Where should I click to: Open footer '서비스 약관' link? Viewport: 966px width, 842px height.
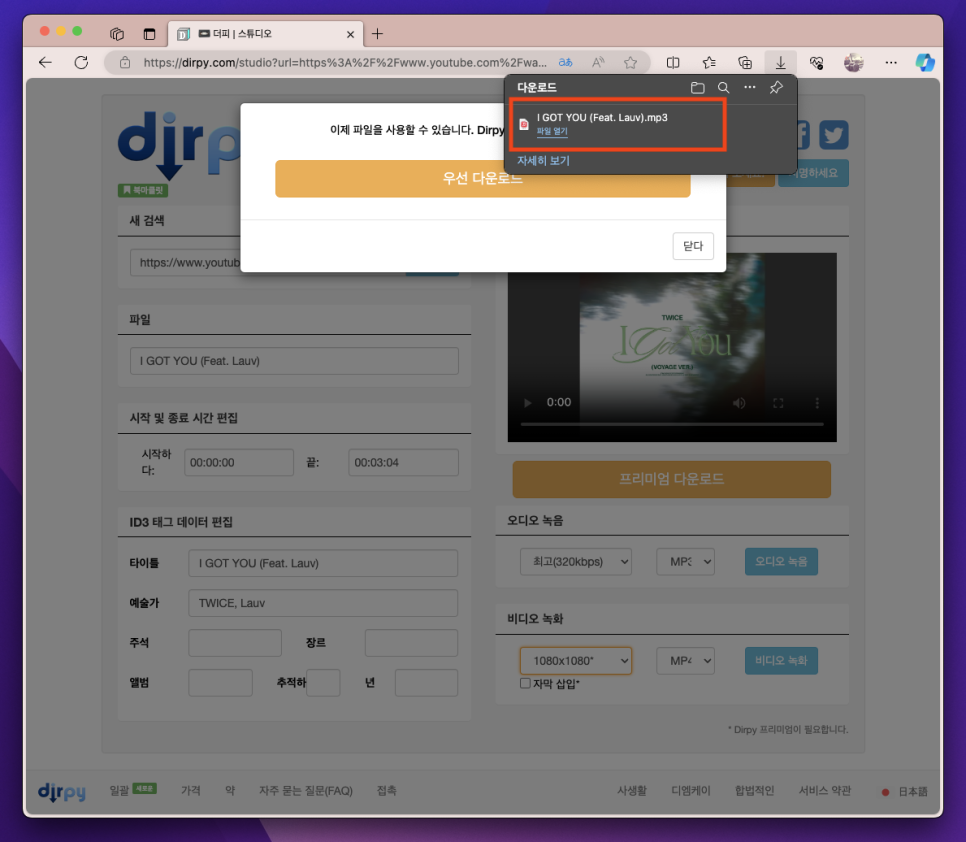[x=824, y=790]
